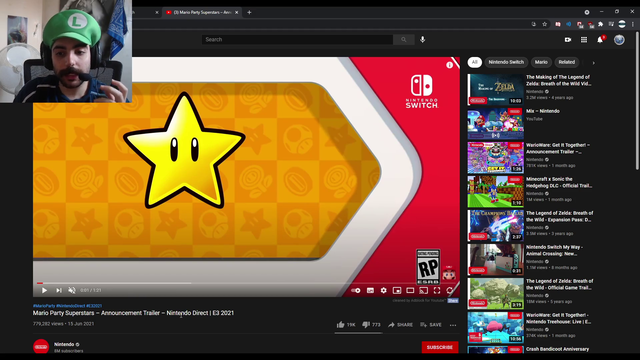Open the Chrome profile avatar
Image resolution: width=640 pixels, height=360 pixels.
coord(622,24)
